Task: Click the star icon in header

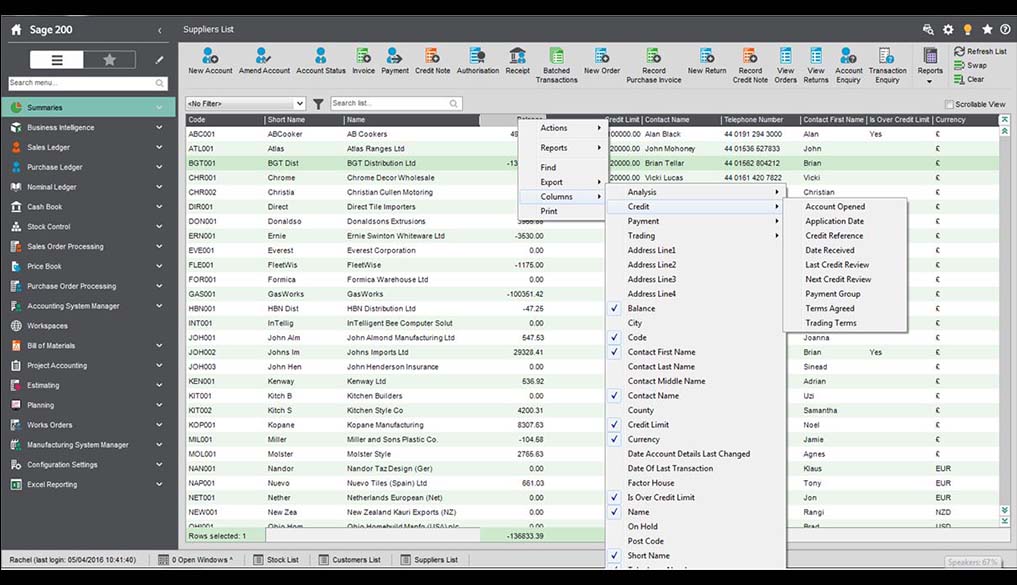Action: tap(987, 30)
